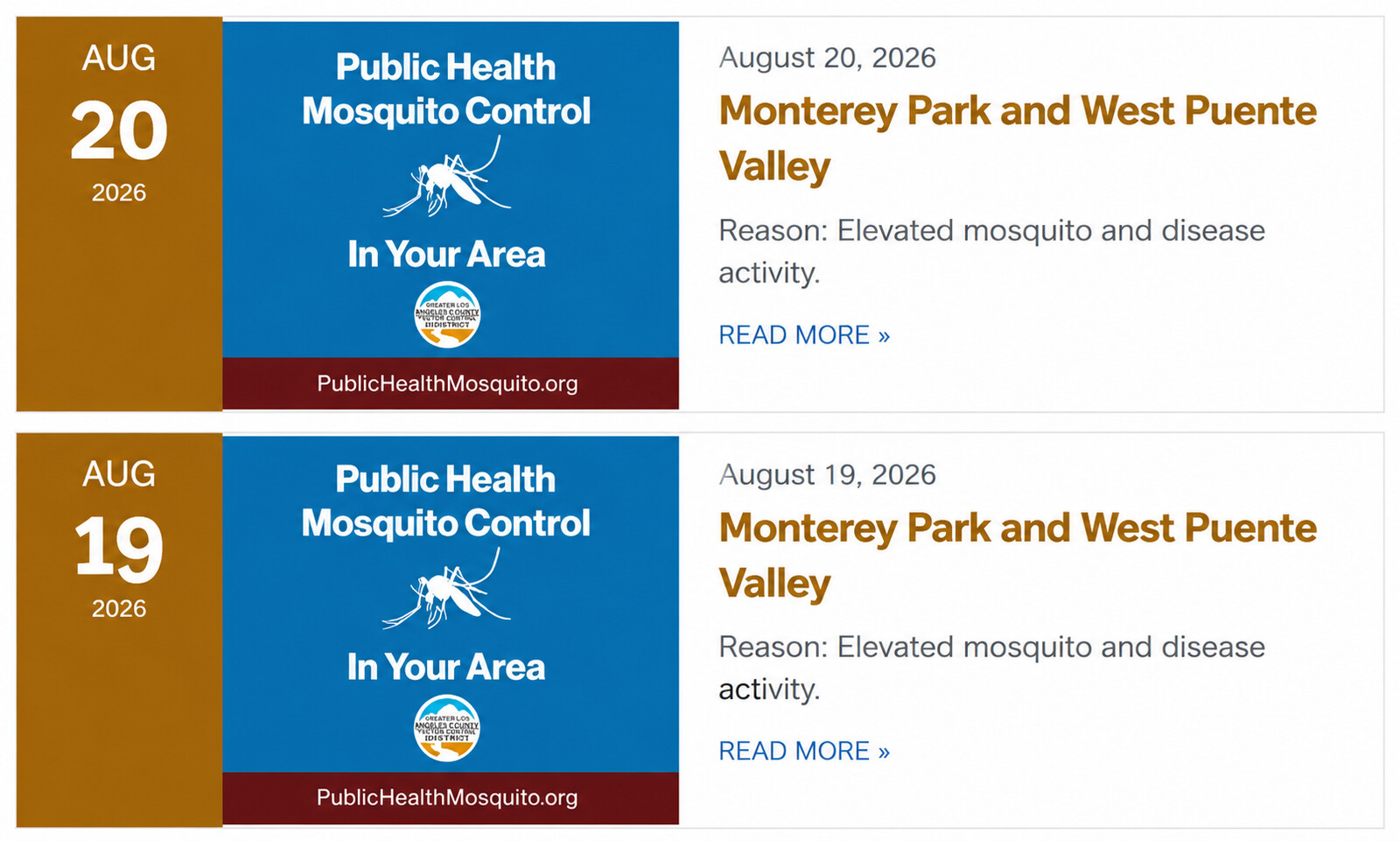This screenshot has height=841, width=1400.
Task: Click the vector control district logo, August 20 card
Action: click(447, 315)
